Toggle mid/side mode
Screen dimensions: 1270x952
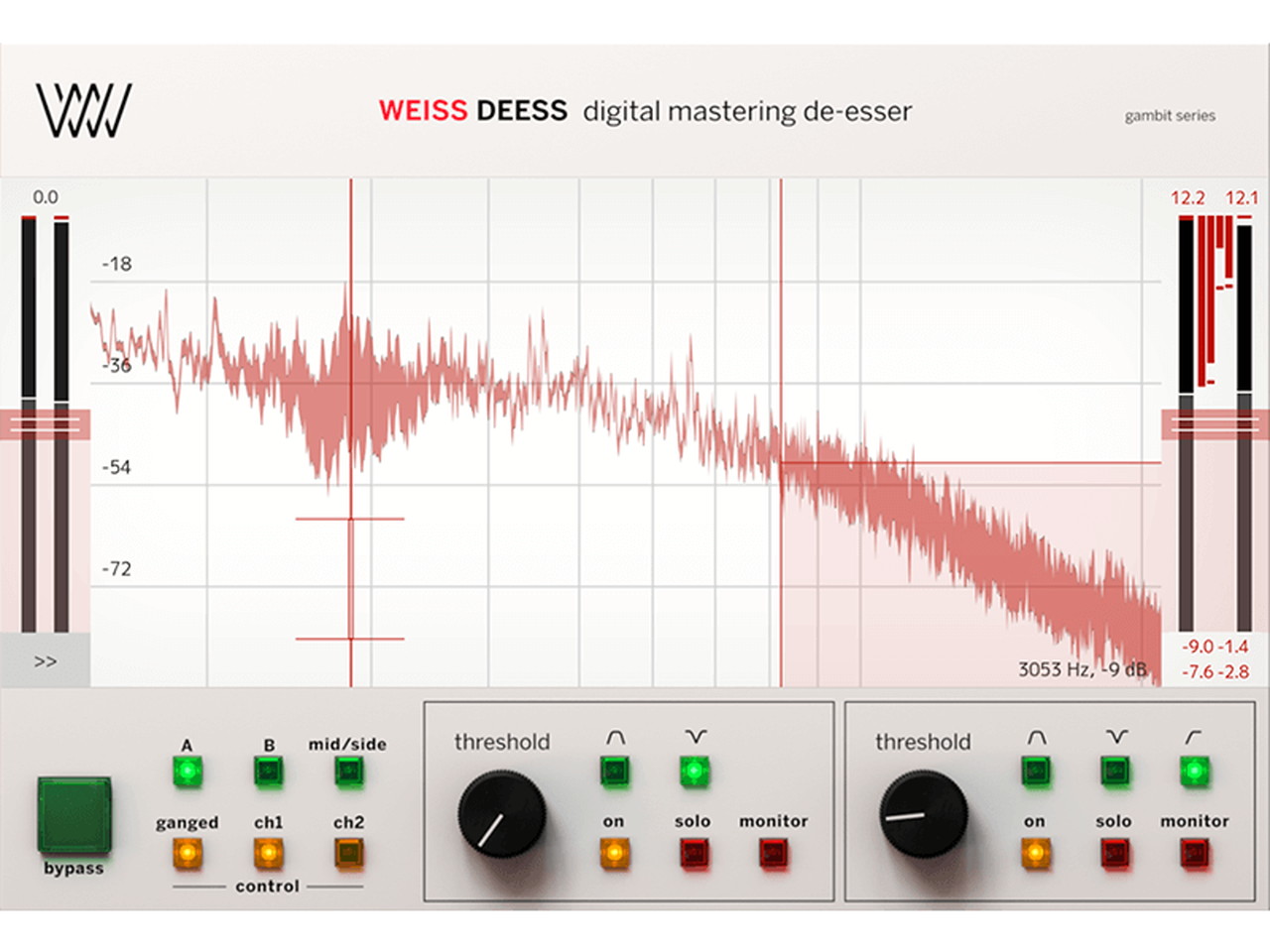[x=347, y=771]
